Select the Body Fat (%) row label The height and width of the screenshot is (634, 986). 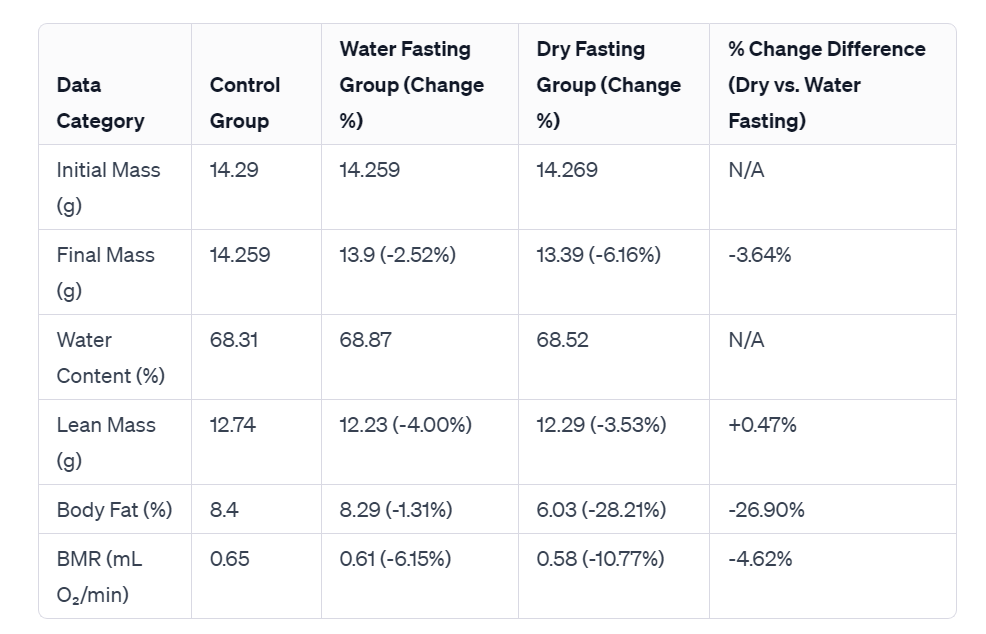(x=114, y=510)
